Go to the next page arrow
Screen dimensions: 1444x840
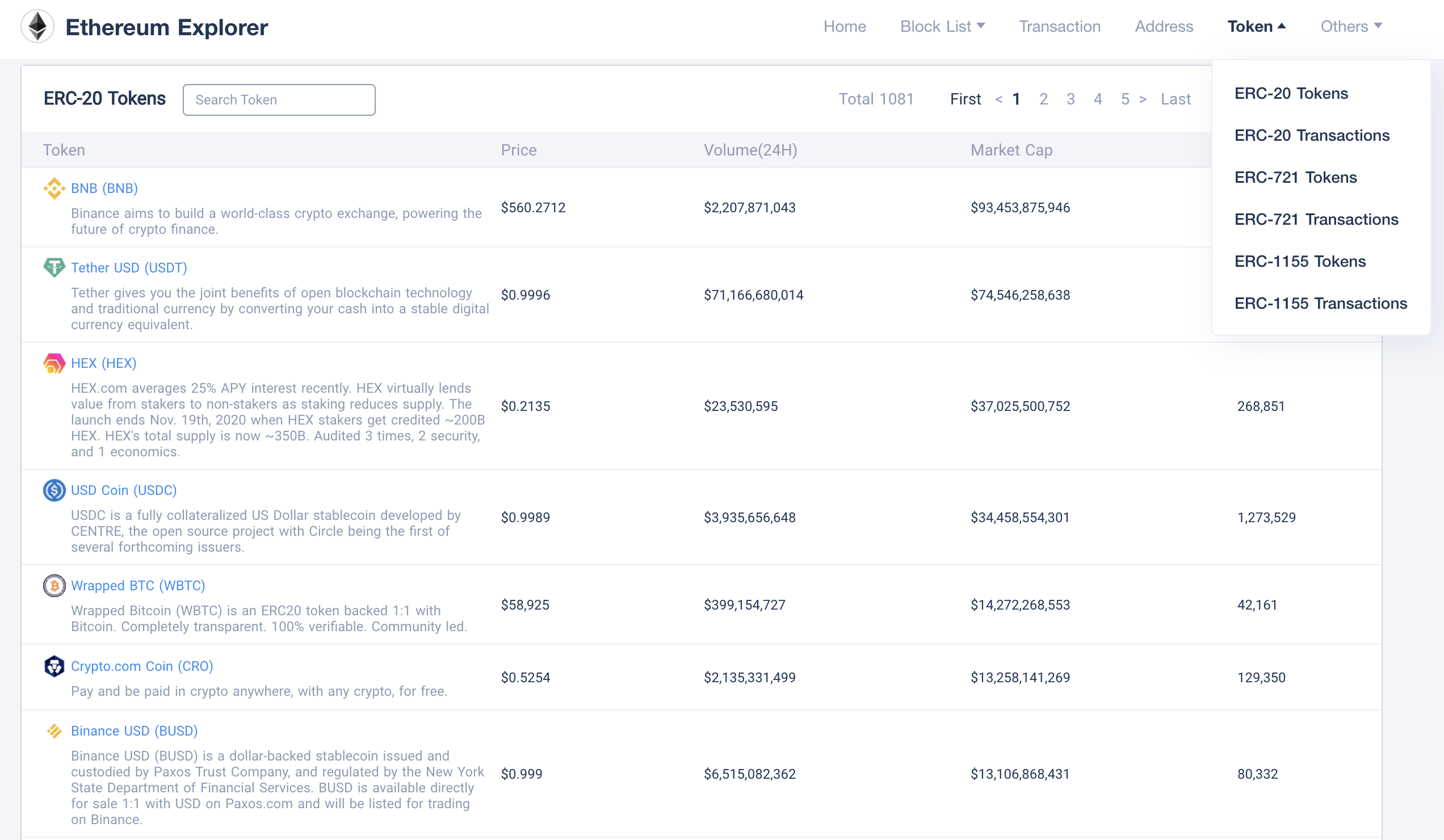click(x=1143, y=99)
